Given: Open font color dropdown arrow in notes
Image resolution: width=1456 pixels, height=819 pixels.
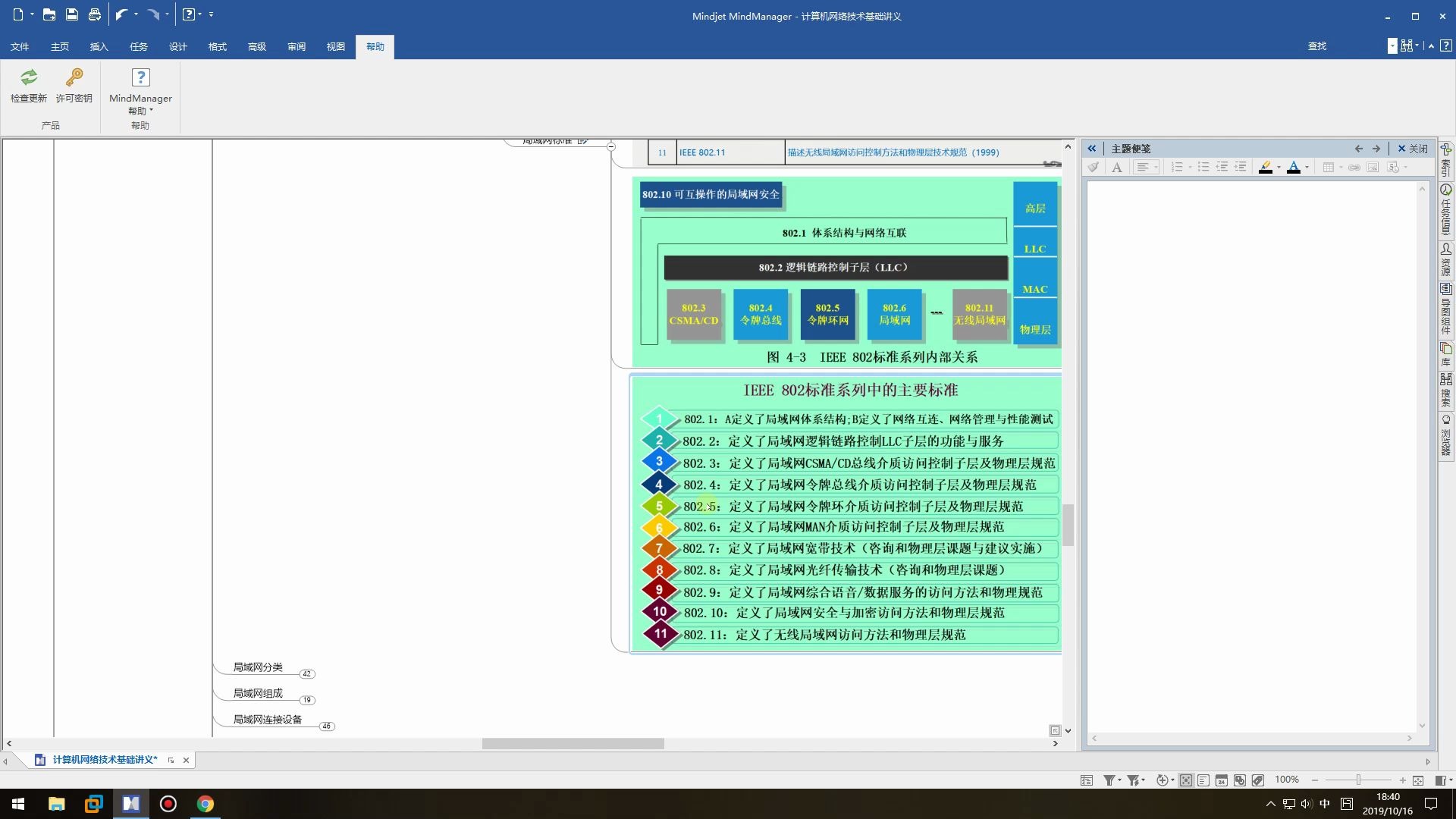Looking at the screenshot, I should coord(1307,168).
